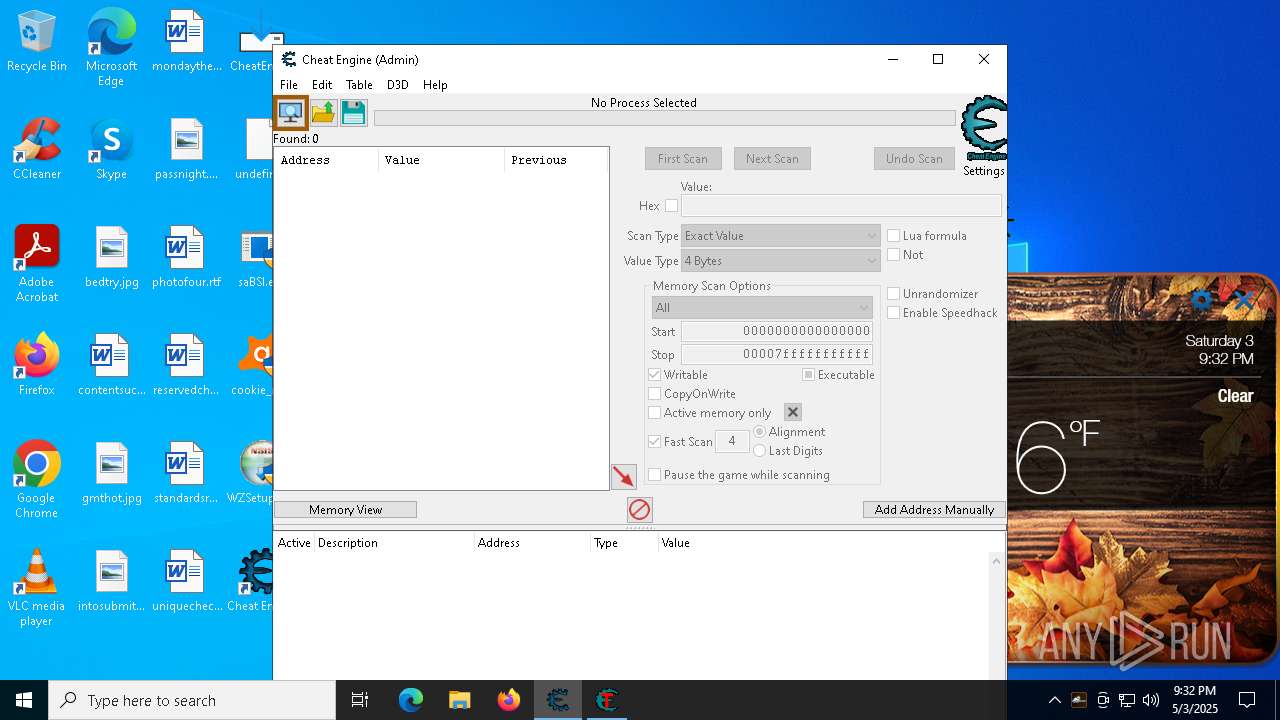Select VLC media player desktop icon
Viewport: 1280px width, 720px height.
point(37,588)
